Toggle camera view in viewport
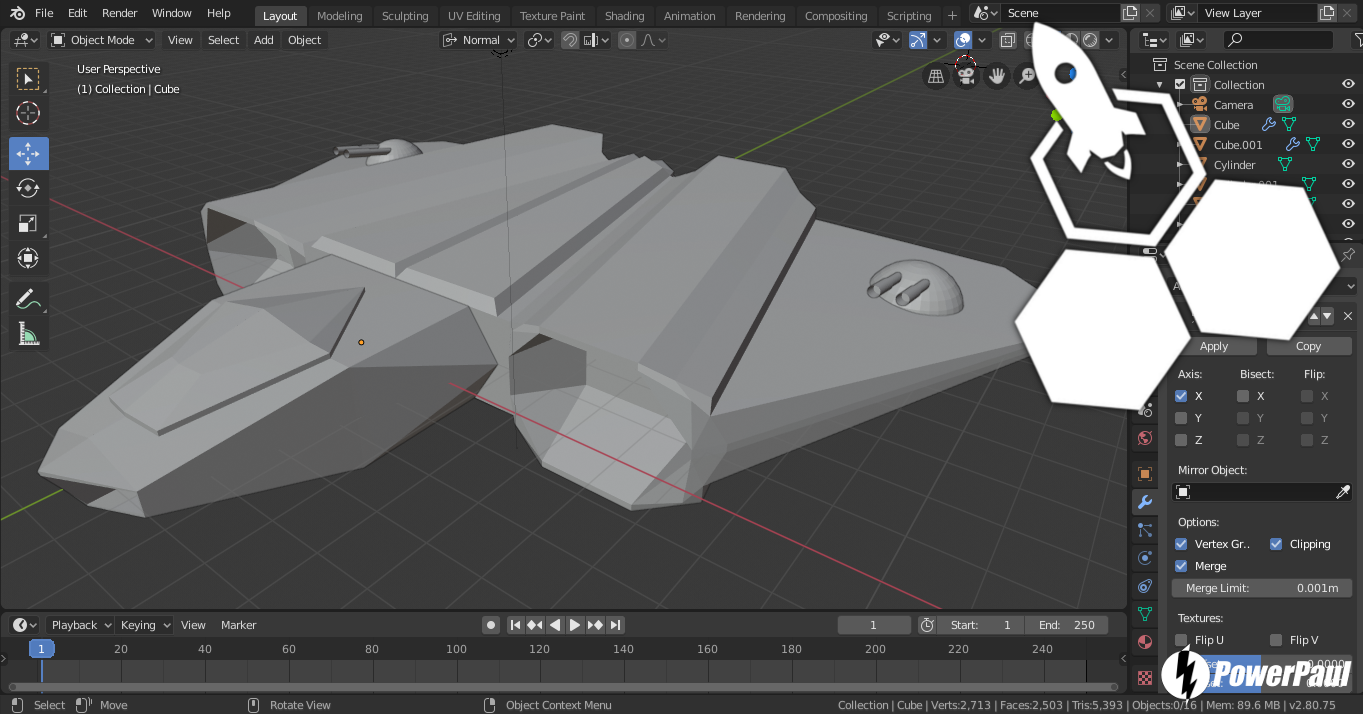This screenshot has height=714, width=1363. [966, 76]
